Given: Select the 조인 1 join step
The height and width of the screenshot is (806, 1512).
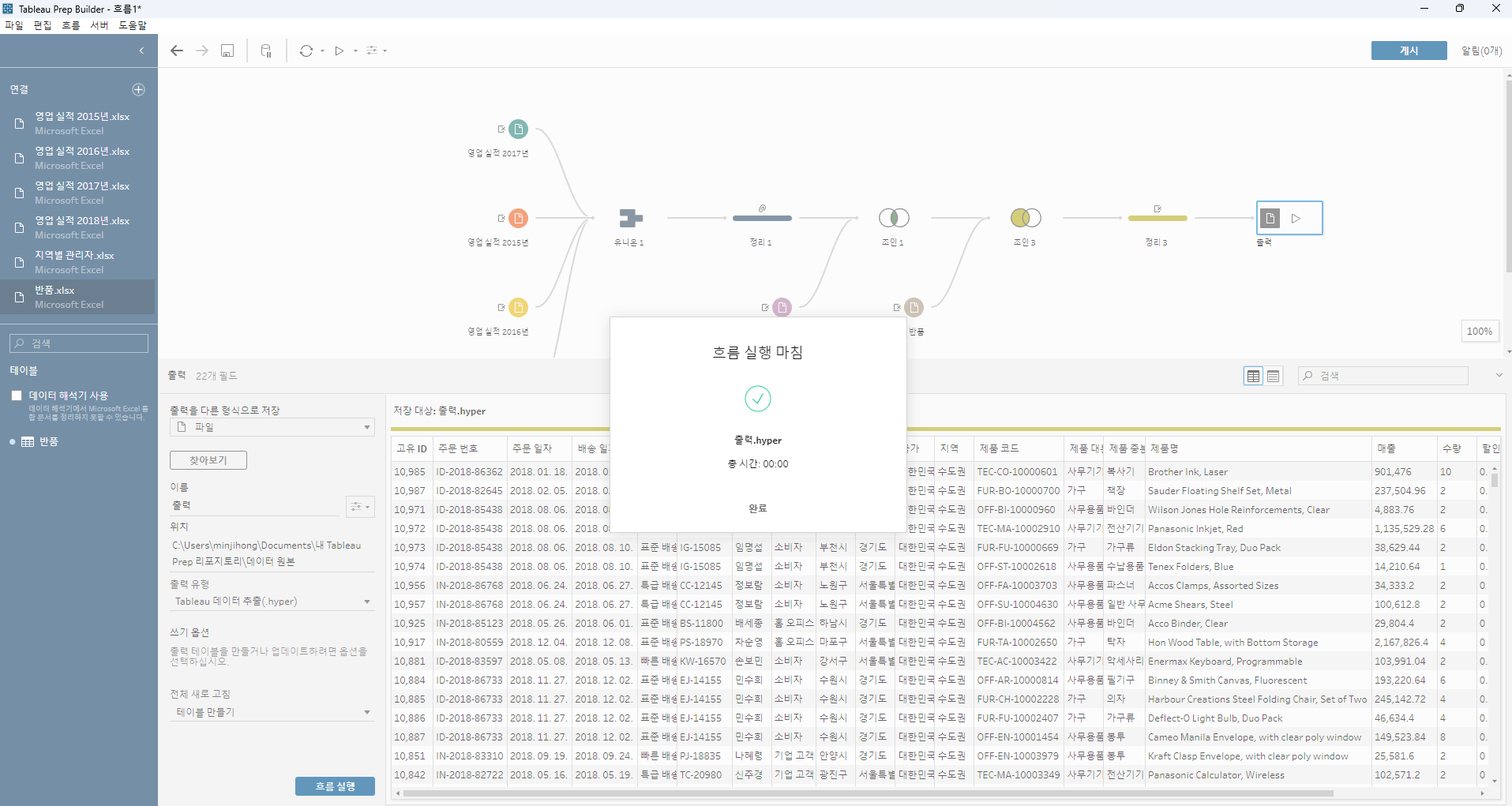Looking at the screenshot, I should tap(894, 218).
